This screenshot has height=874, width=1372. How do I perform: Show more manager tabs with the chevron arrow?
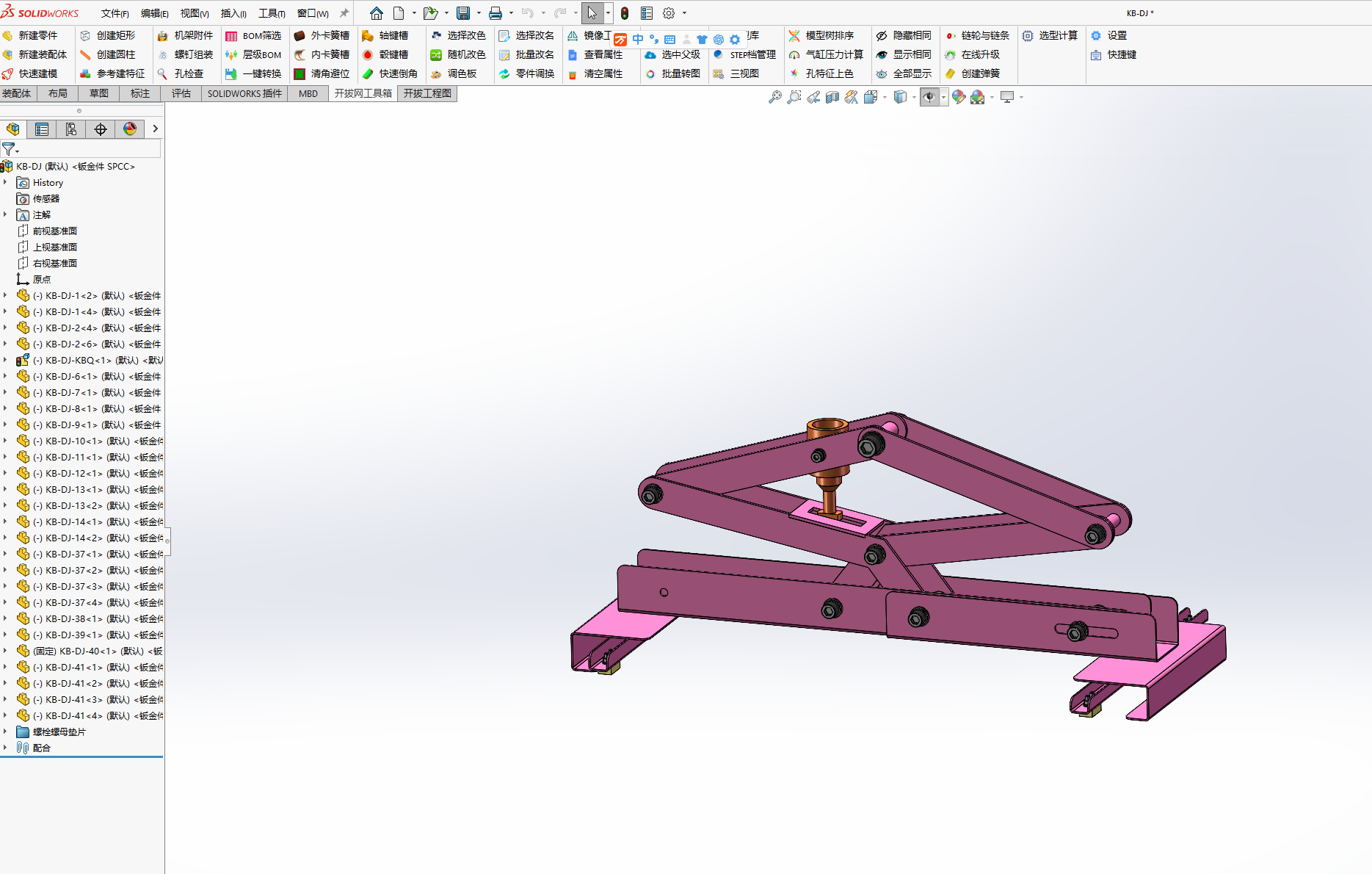pos(155,129)
